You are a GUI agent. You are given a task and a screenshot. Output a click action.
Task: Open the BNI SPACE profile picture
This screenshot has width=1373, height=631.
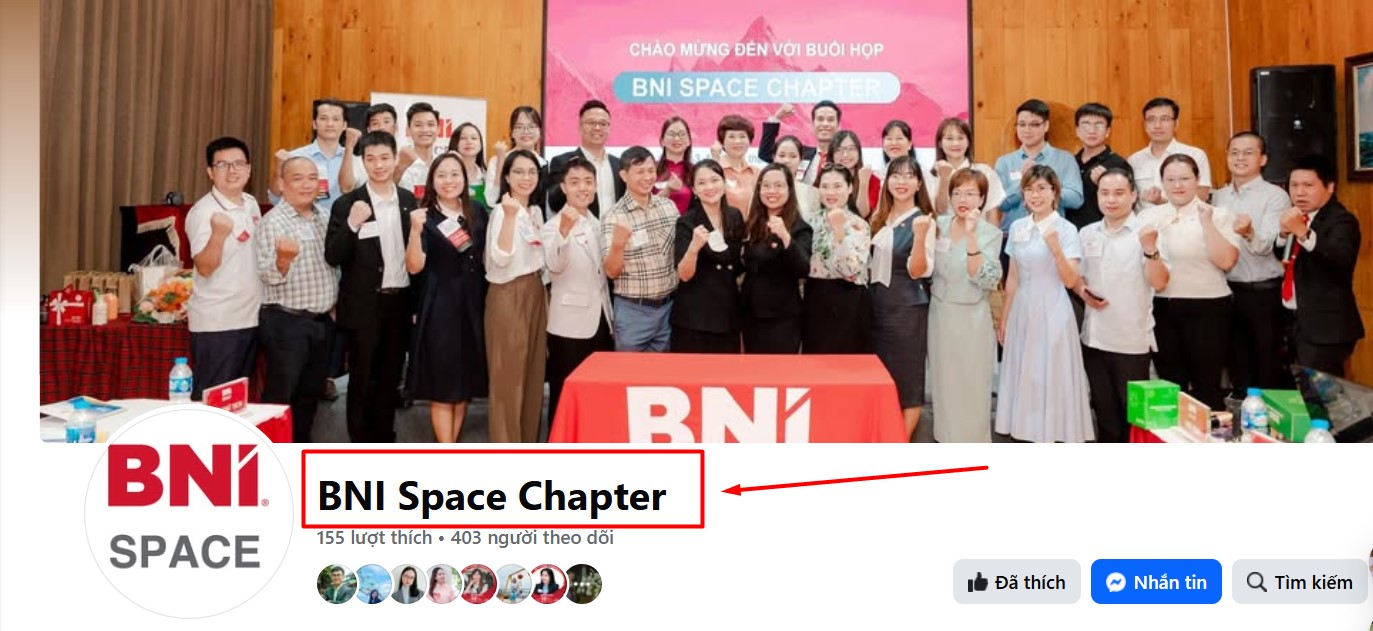coord(184,513)
